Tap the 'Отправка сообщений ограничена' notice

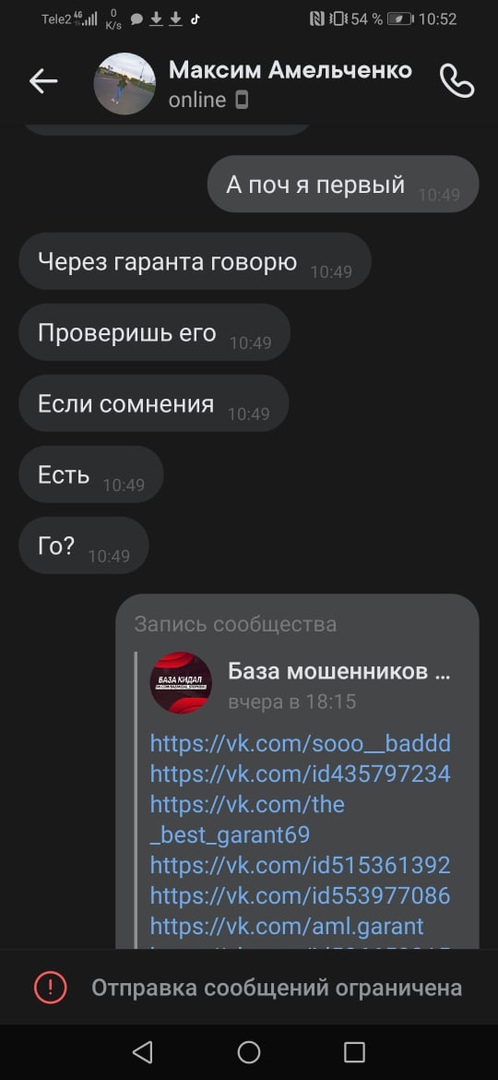[276, 988]
